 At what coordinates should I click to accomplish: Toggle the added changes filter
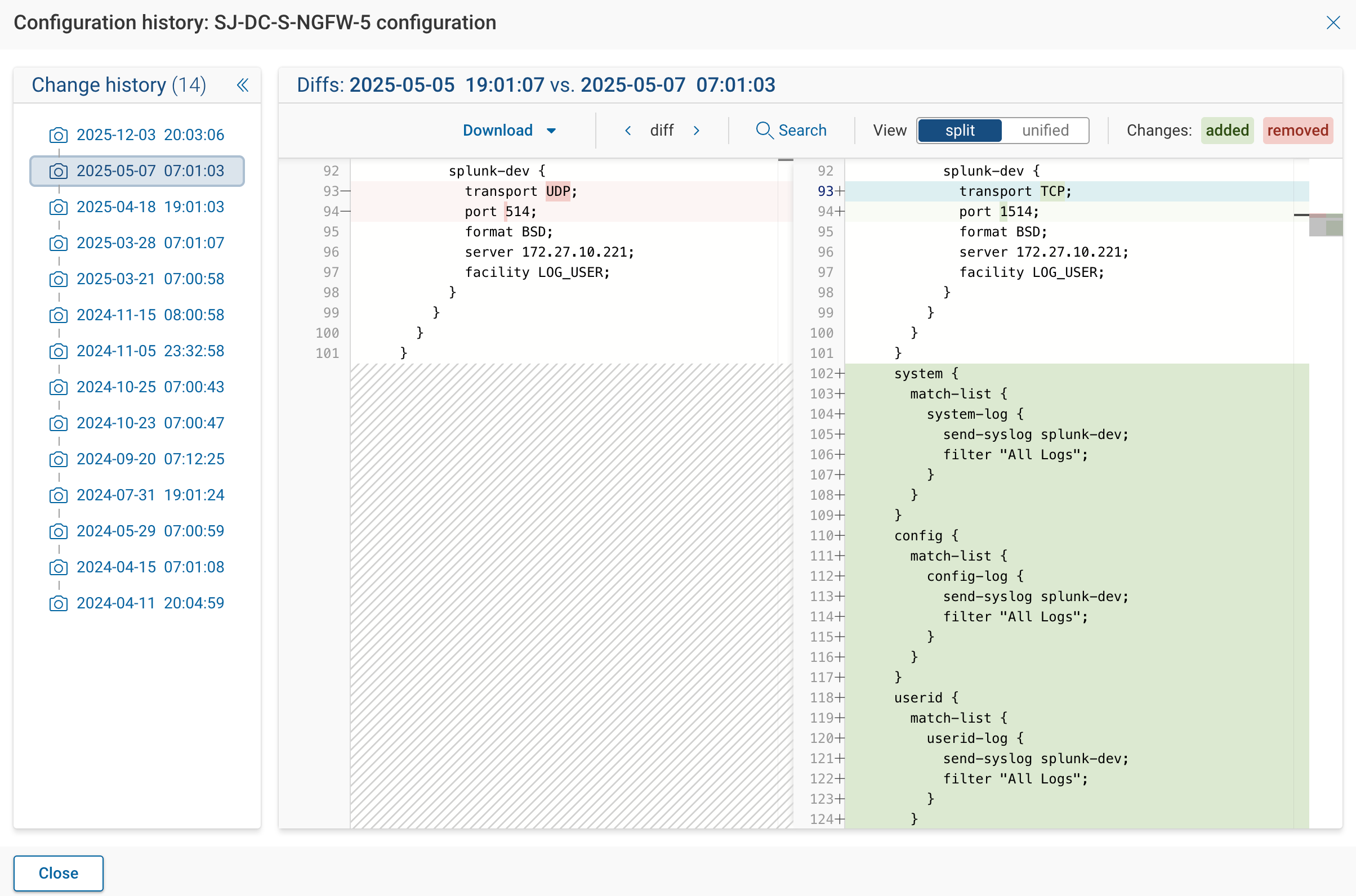pos(1227,130)
